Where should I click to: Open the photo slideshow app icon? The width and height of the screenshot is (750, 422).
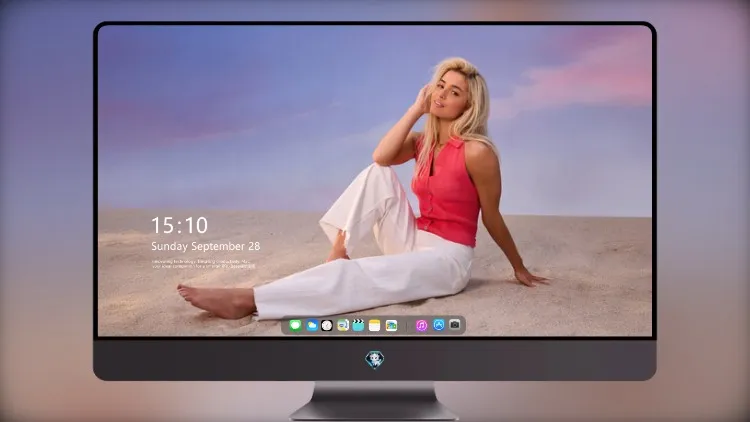coord(391,325)
